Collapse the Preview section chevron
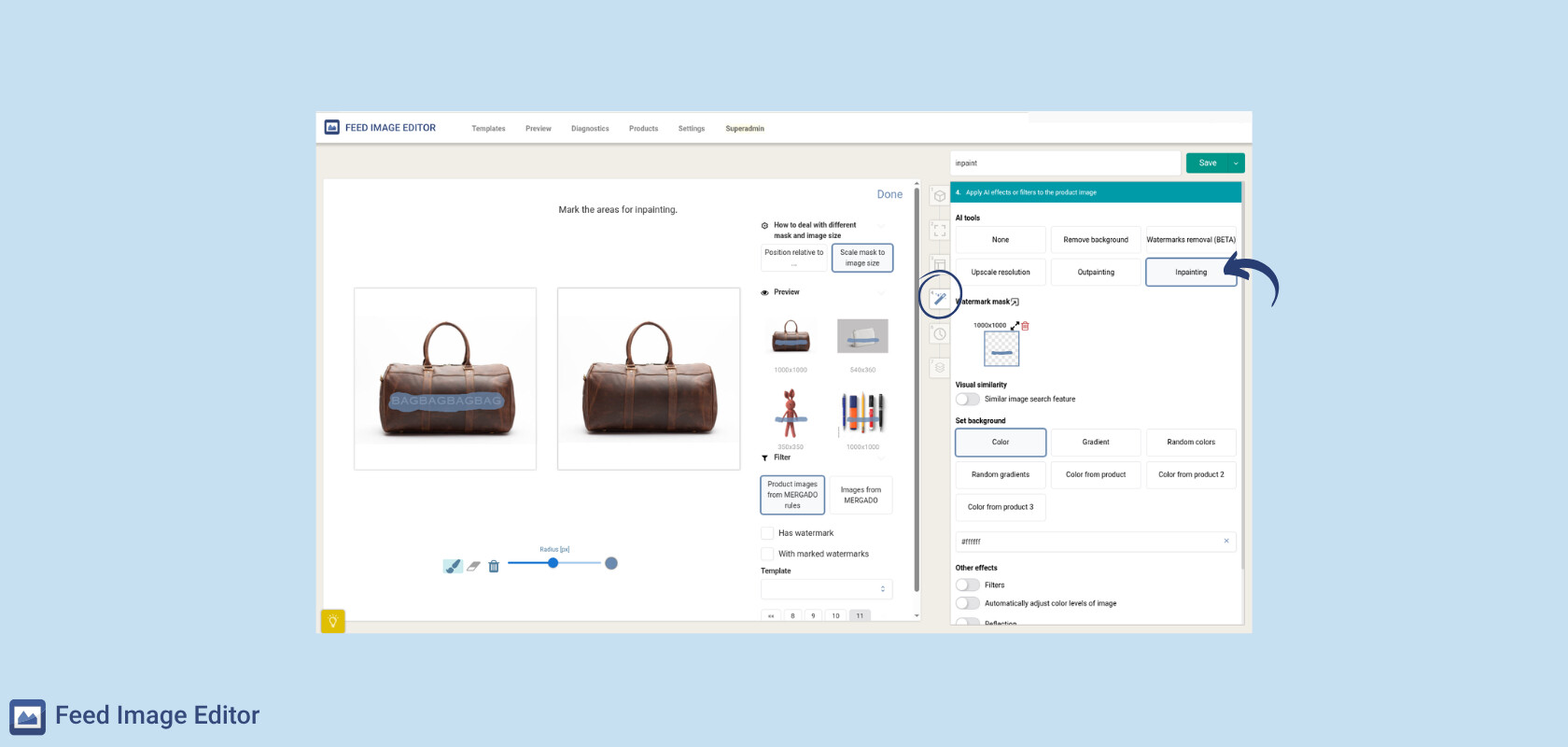1568x747 pixels. click(x=881, y=293)
